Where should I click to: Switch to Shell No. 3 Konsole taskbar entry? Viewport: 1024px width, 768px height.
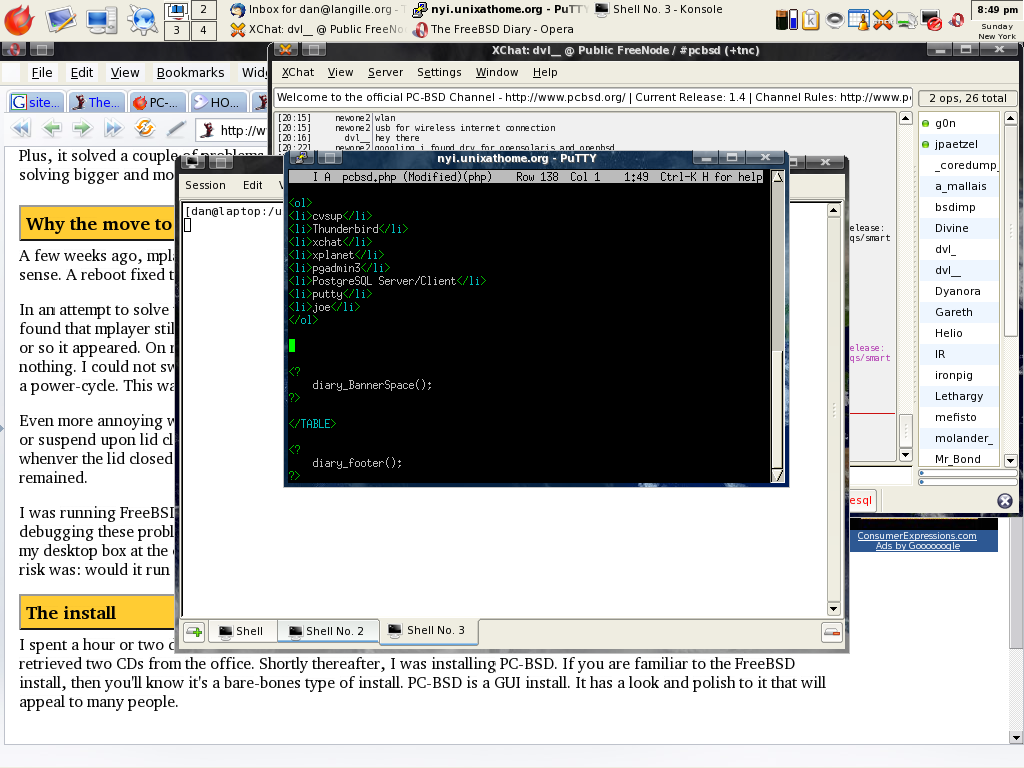(x=660, y=10)
